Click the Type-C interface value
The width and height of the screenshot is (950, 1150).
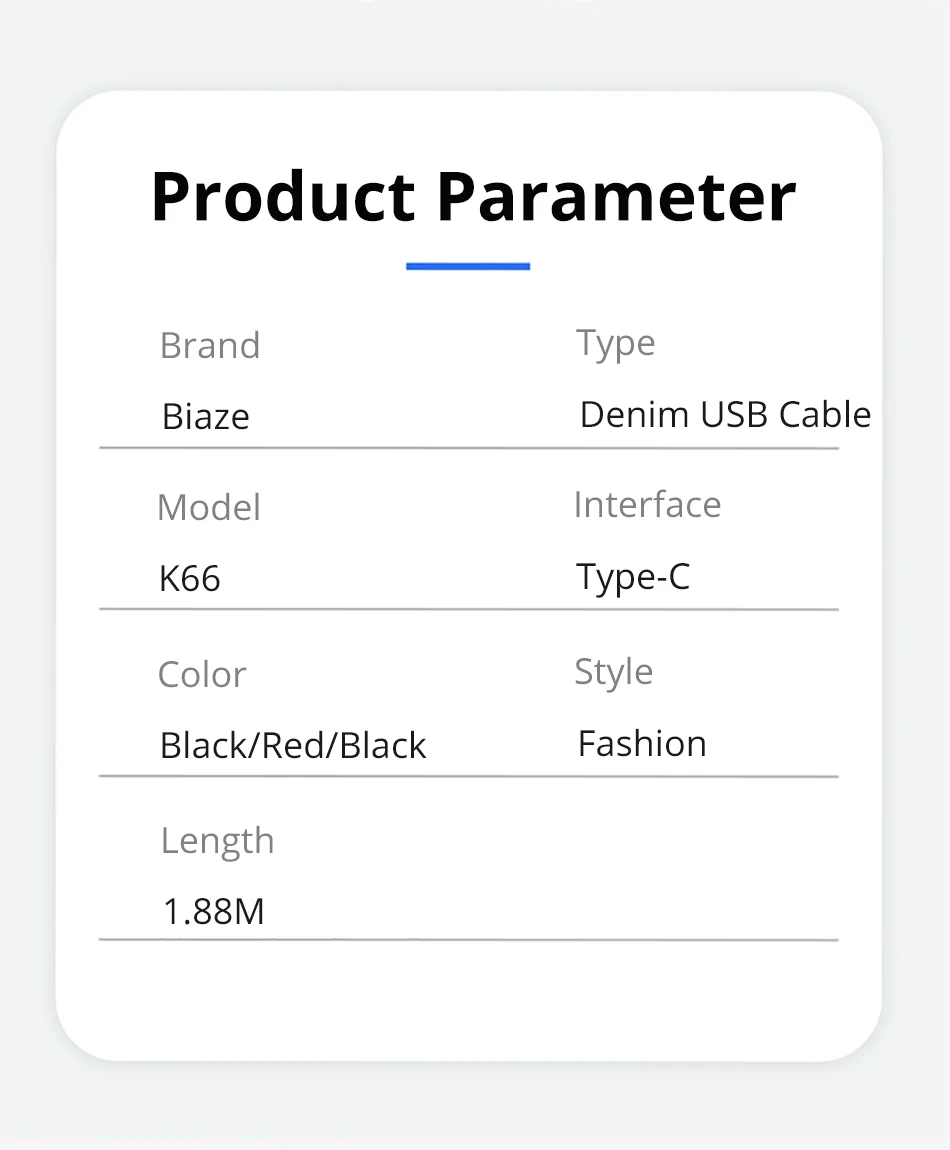(x=633, y=578)
